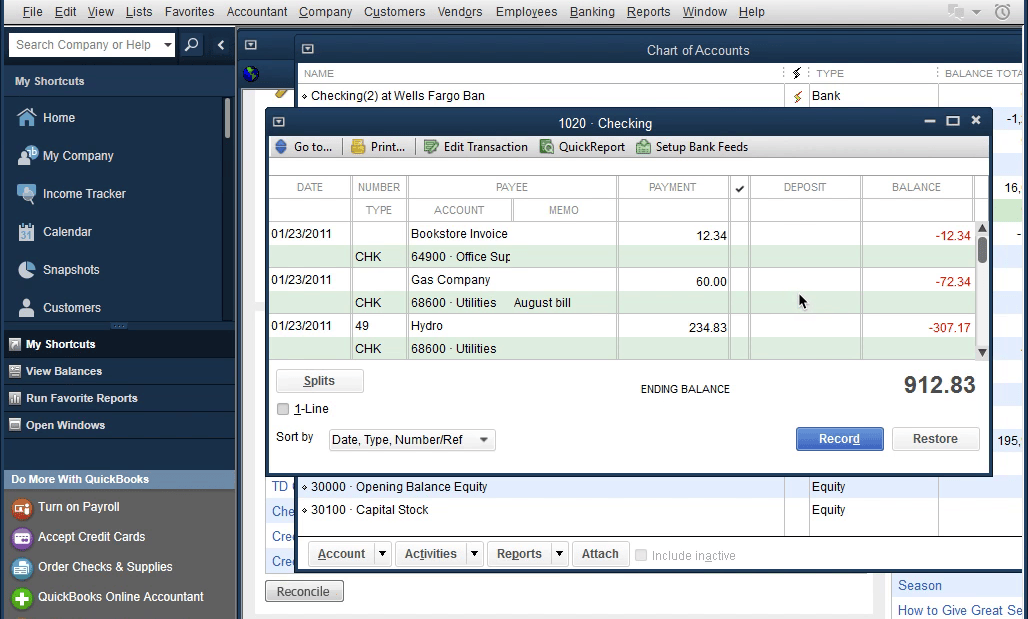Click in Search Company or Help field
This screenshot has height=619, width=1028.
tap(85, 45)
